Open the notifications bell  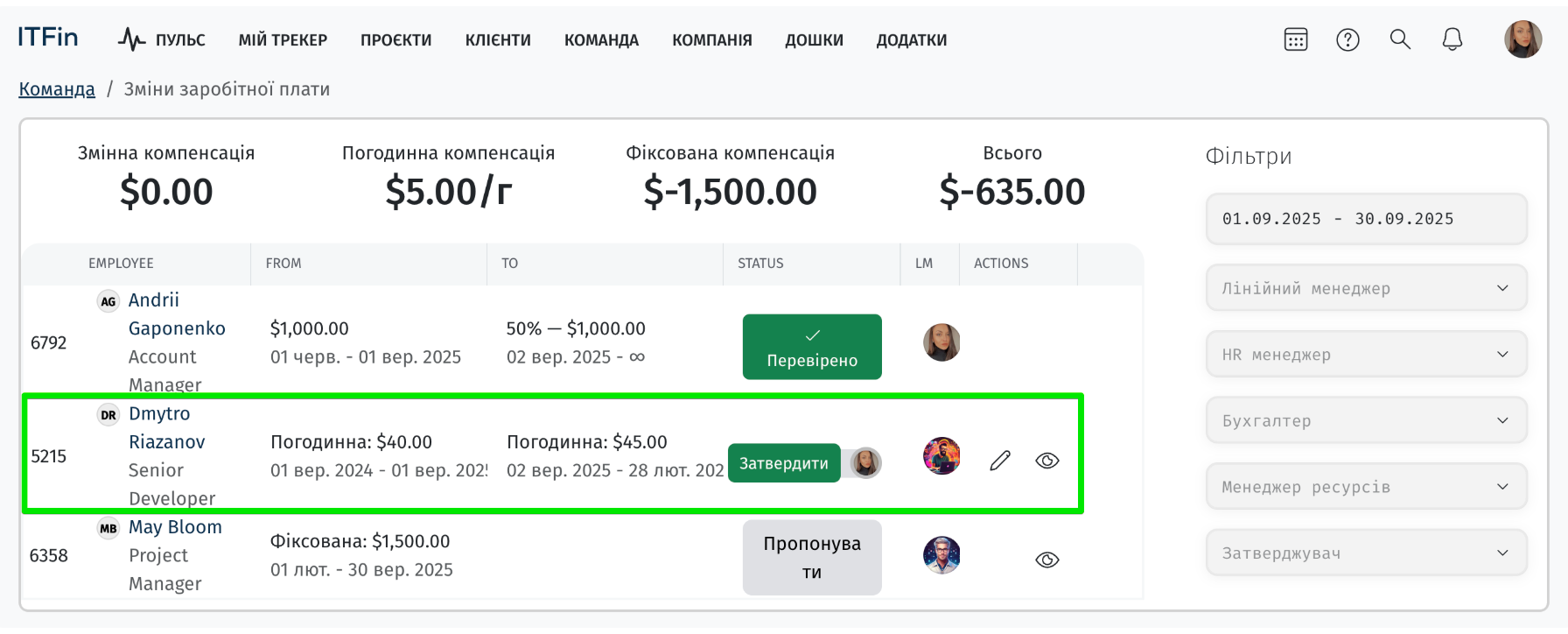click(1452, 39)
